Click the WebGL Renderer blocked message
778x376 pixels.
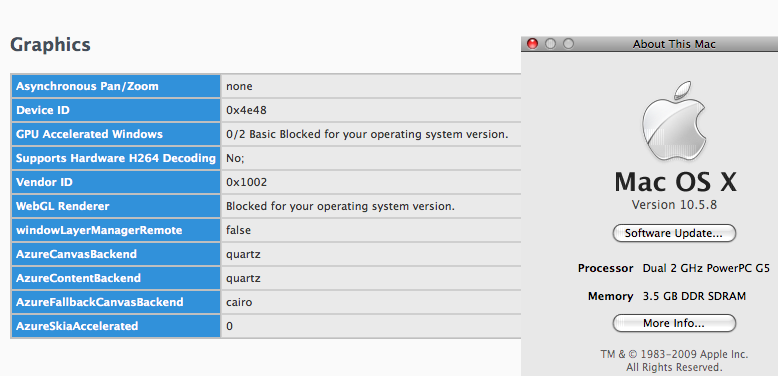pos(340,206)
